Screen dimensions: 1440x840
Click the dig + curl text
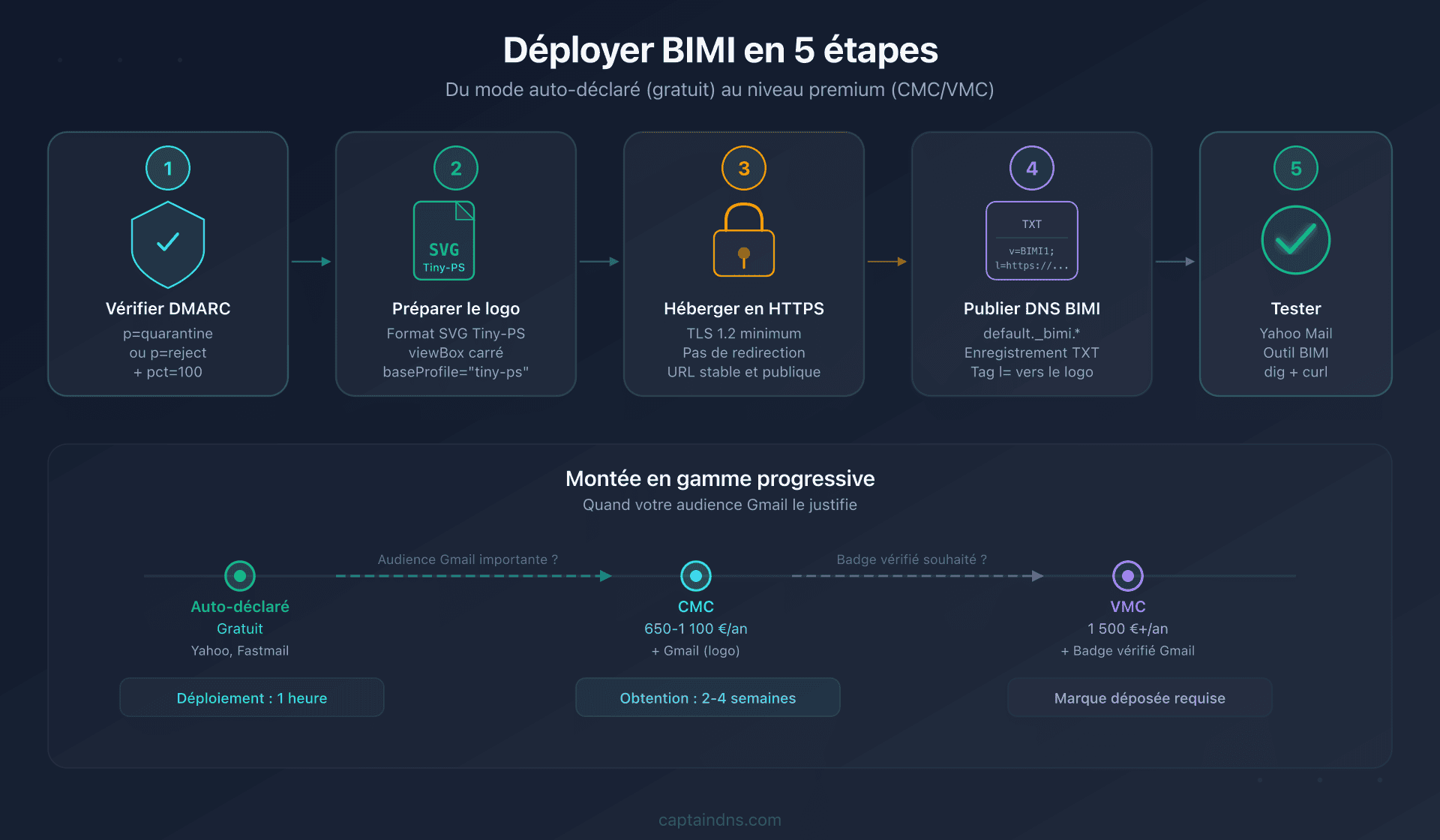tap(1296, 372)
